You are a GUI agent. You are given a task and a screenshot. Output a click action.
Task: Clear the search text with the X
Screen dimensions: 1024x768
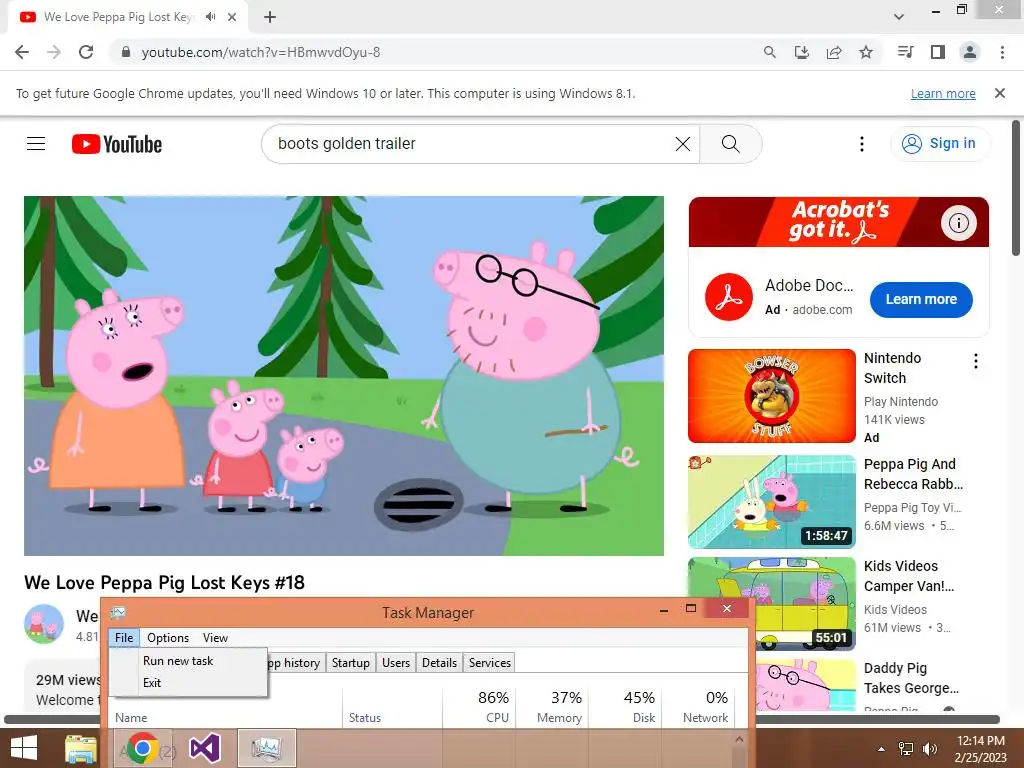(682, 144)
